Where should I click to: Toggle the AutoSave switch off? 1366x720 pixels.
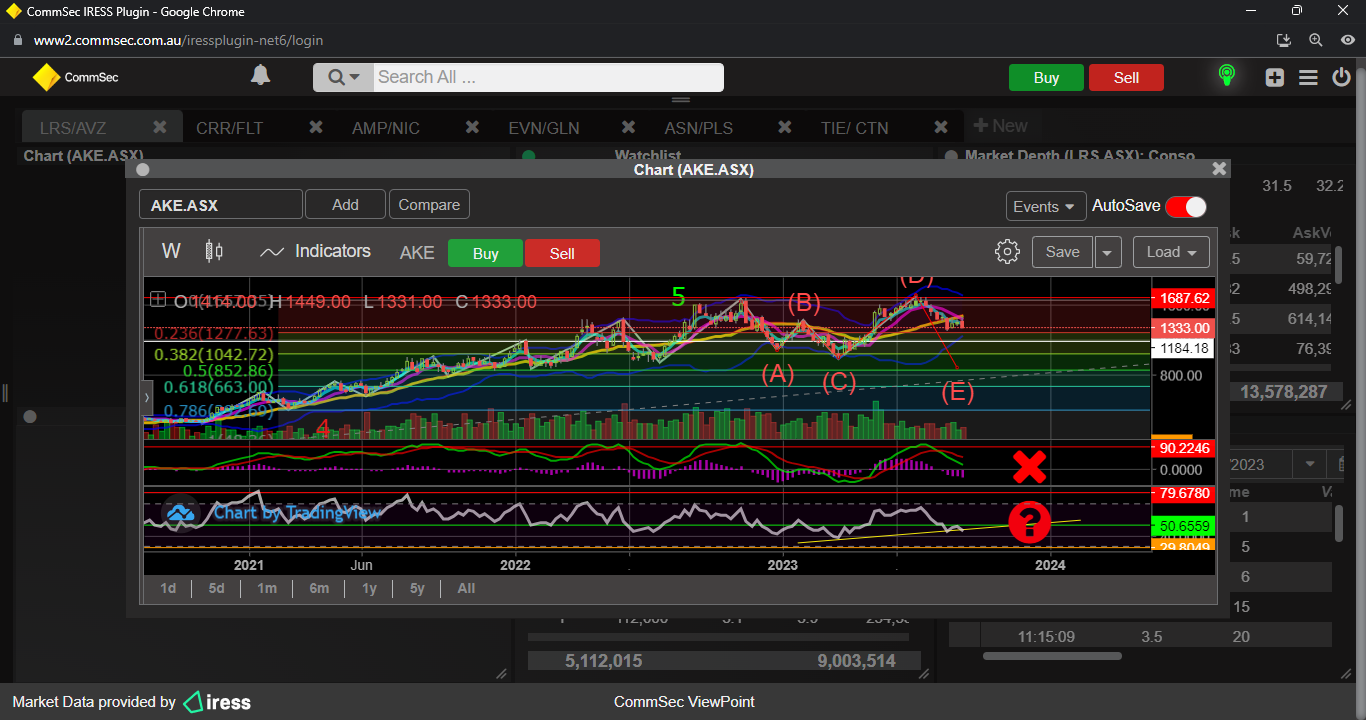click(1185, 206)
